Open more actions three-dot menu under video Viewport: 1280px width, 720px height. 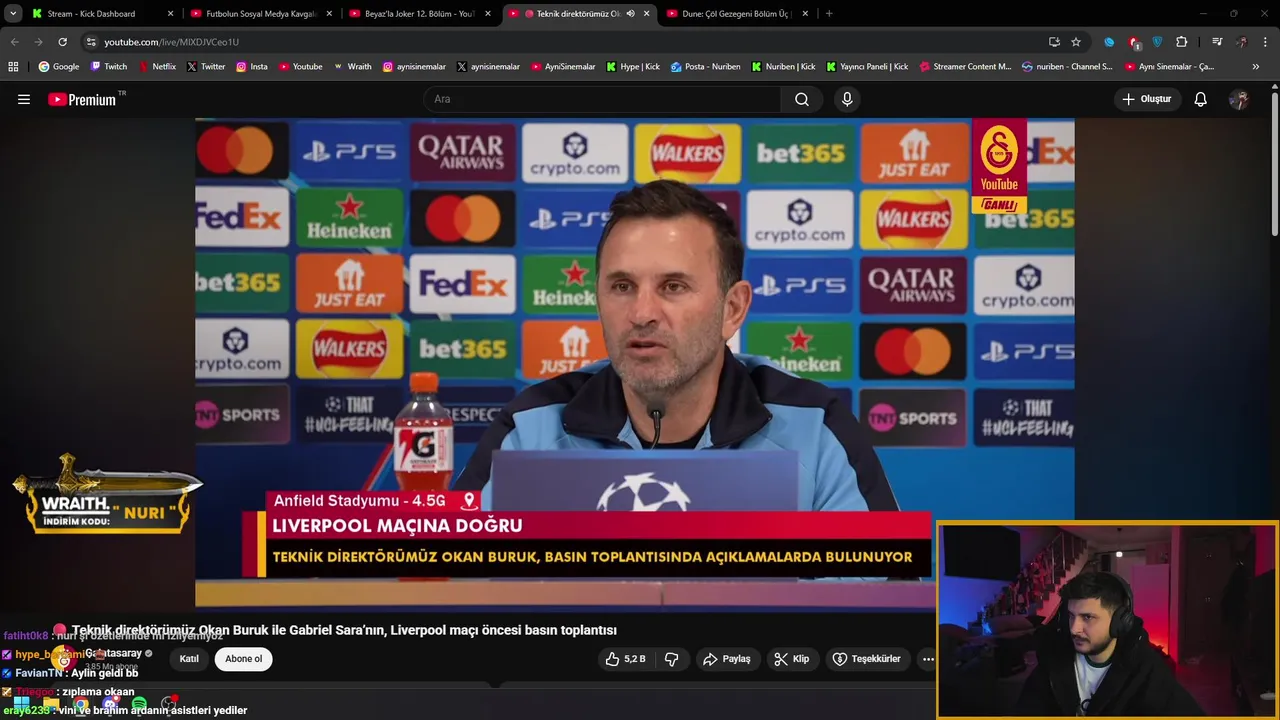pyautogui.click(x=928, y=659)
